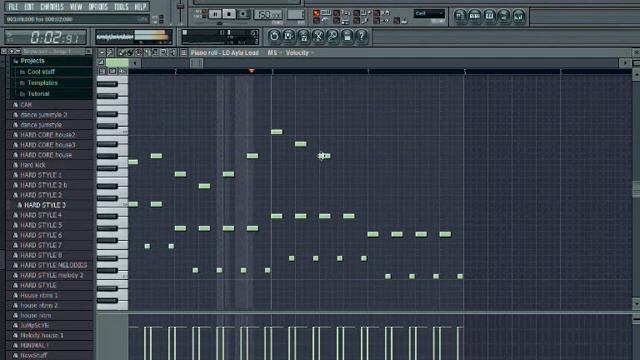
Task: Open the TOOLS menu
Action: click(121, 7)
